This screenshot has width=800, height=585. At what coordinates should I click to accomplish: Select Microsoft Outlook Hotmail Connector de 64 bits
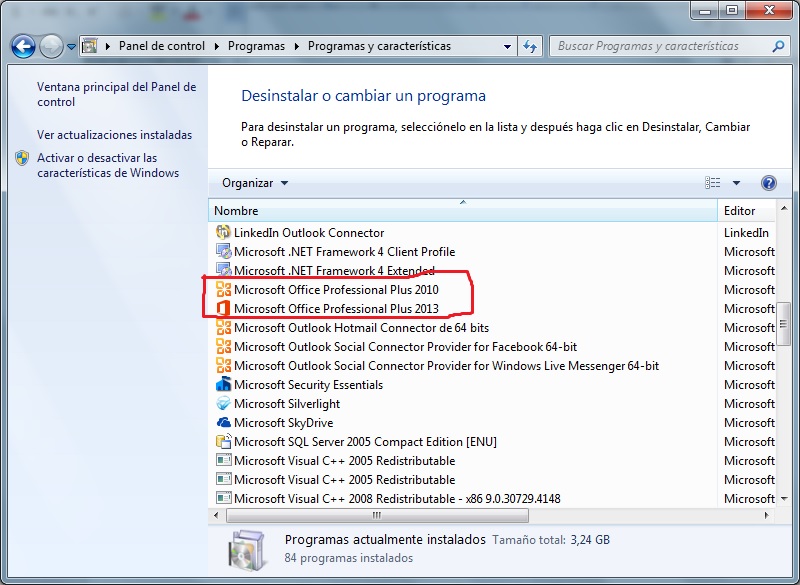click(361, 327)
